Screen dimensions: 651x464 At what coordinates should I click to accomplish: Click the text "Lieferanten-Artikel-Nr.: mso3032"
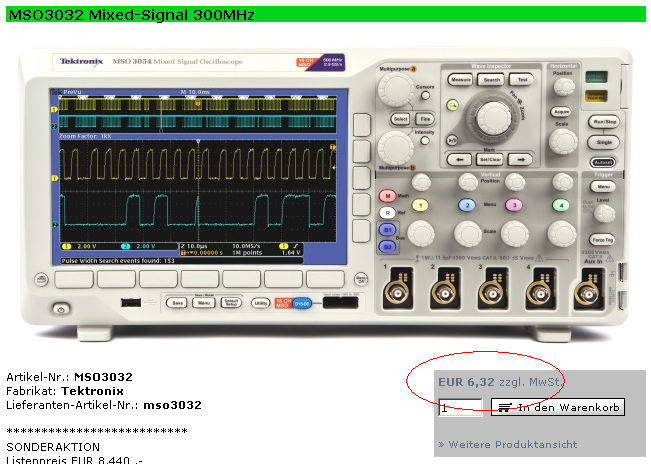click(104, 405)
